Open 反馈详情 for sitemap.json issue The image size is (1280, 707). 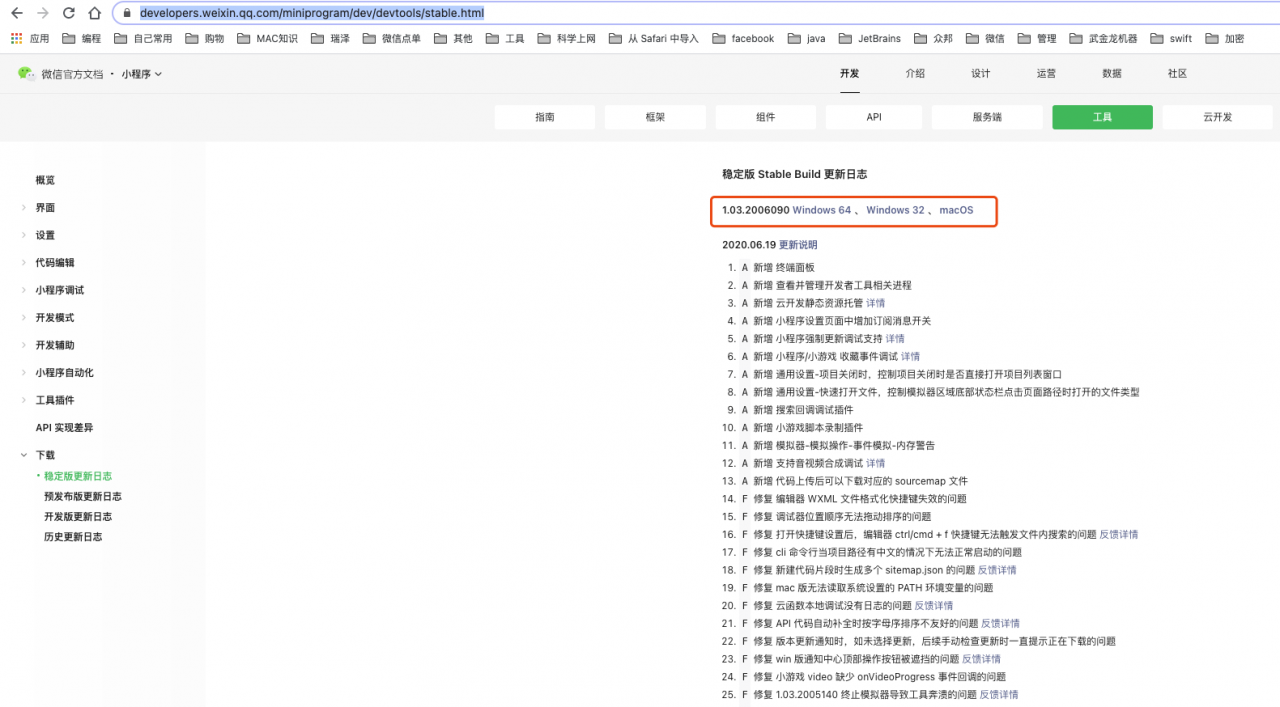(997, 570)
